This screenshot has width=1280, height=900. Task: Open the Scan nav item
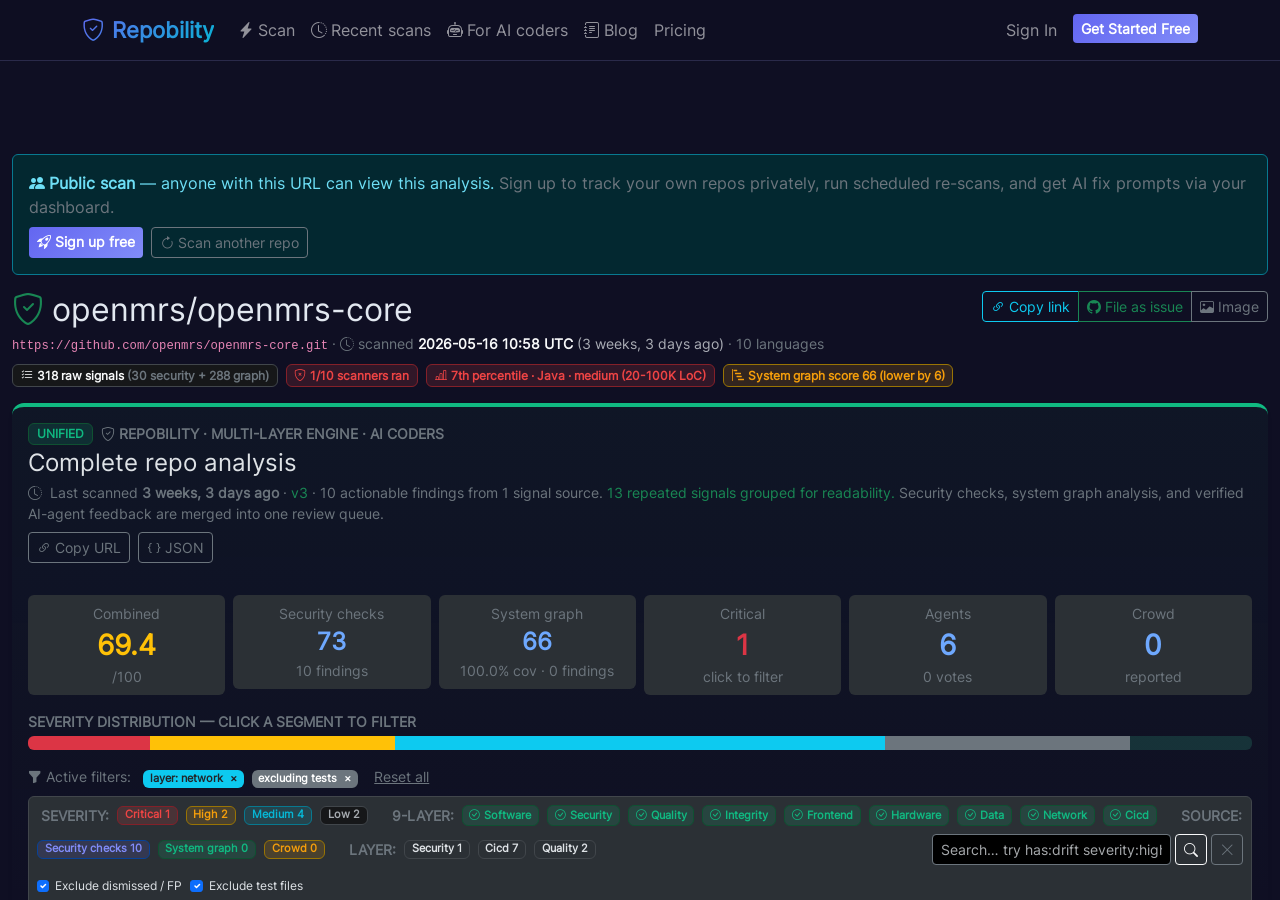[x=267, y=30]
